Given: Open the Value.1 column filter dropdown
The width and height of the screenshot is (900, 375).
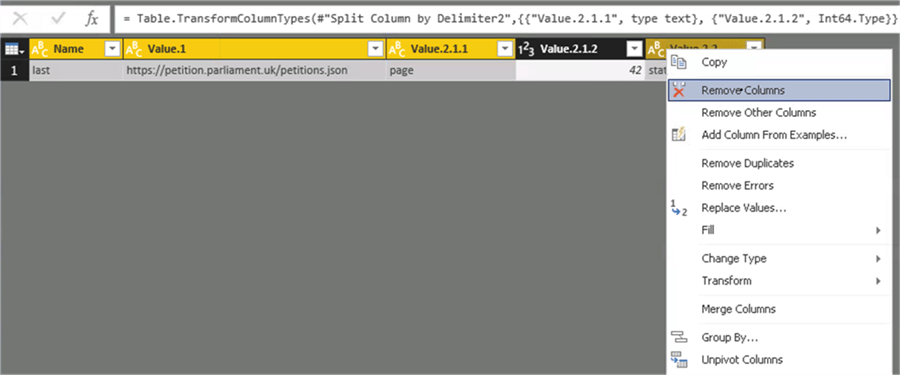Looking at the screenshot, I should point(376,50).
